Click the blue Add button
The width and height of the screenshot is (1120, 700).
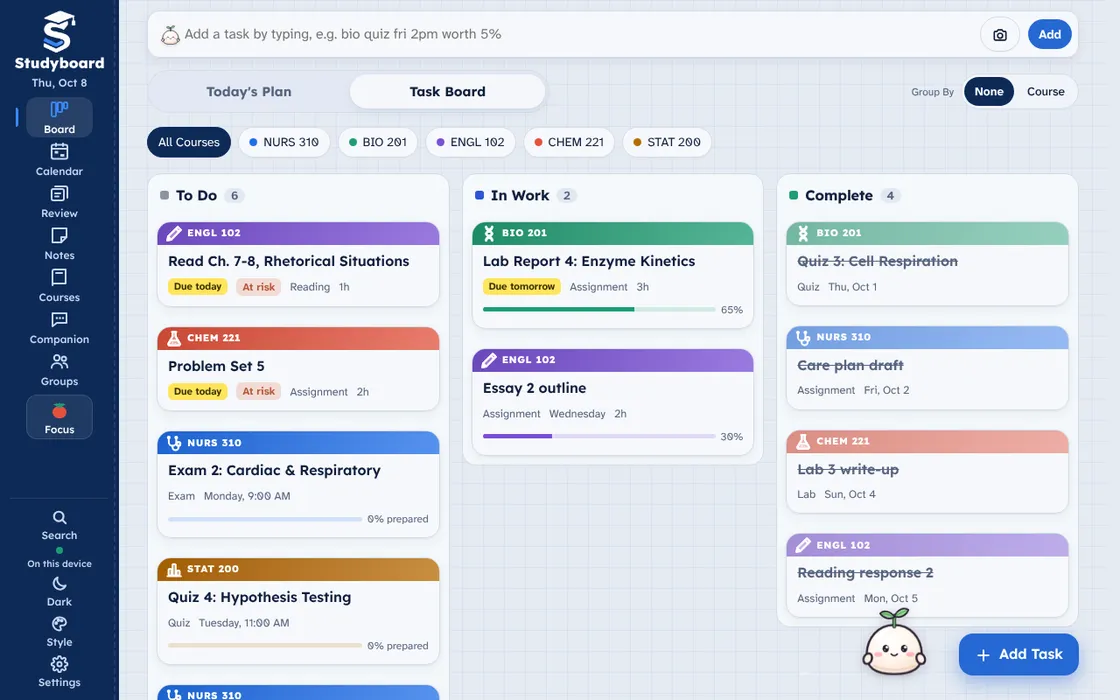[1049, 34]
